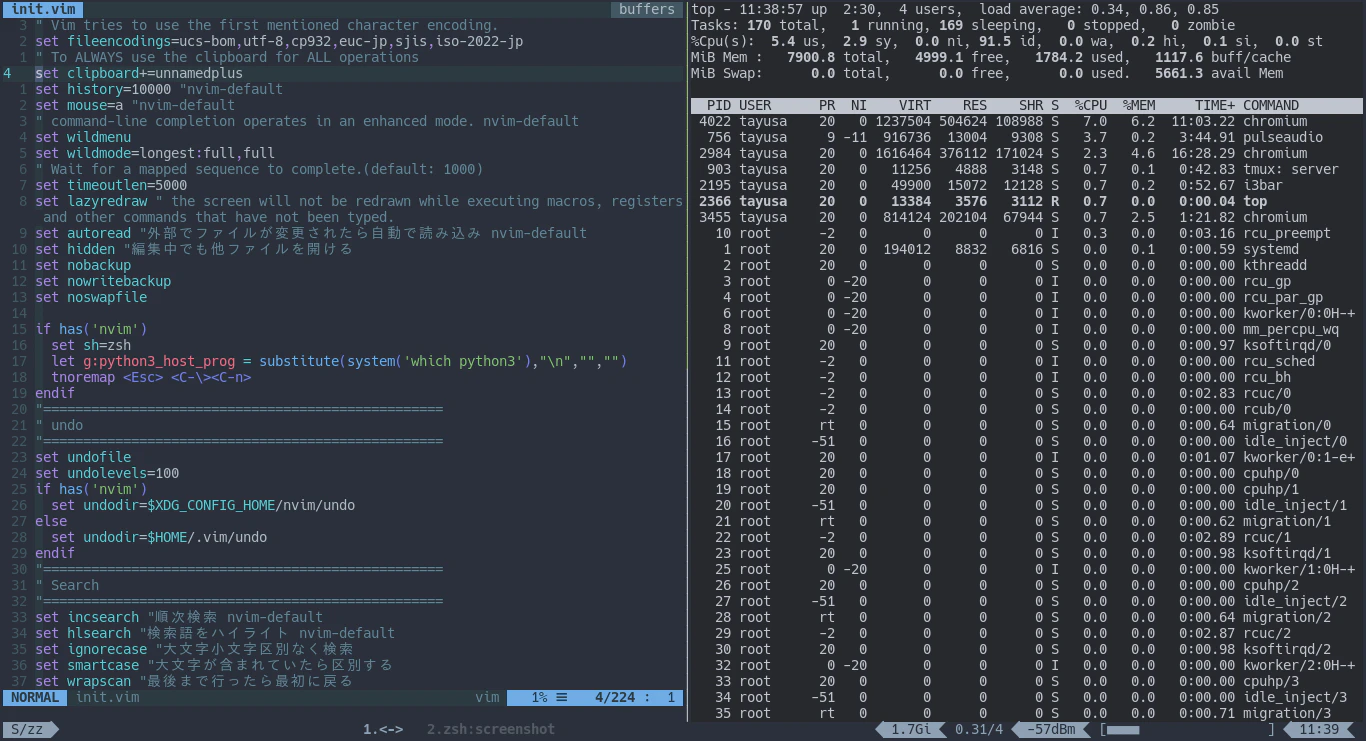Click the 1% scroll percentage indicator in the statusline

[548, 697]
